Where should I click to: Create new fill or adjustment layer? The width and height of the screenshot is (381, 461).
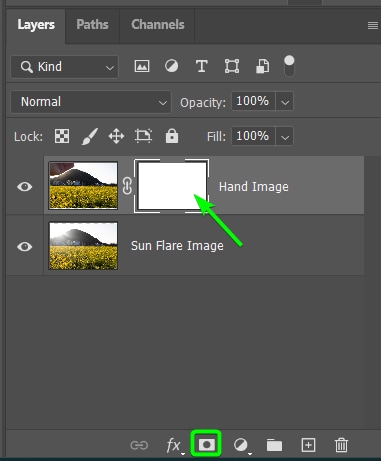(x=241, y=445)
